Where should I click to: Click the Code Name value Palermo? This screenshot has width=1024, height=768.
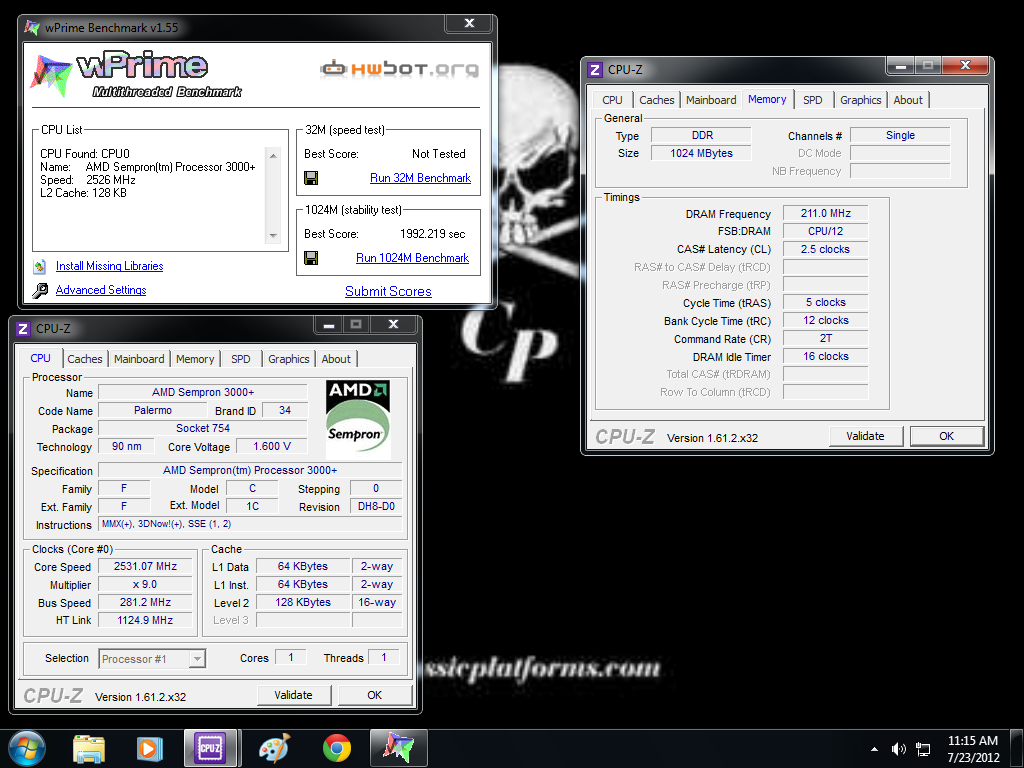pos(153,411)
